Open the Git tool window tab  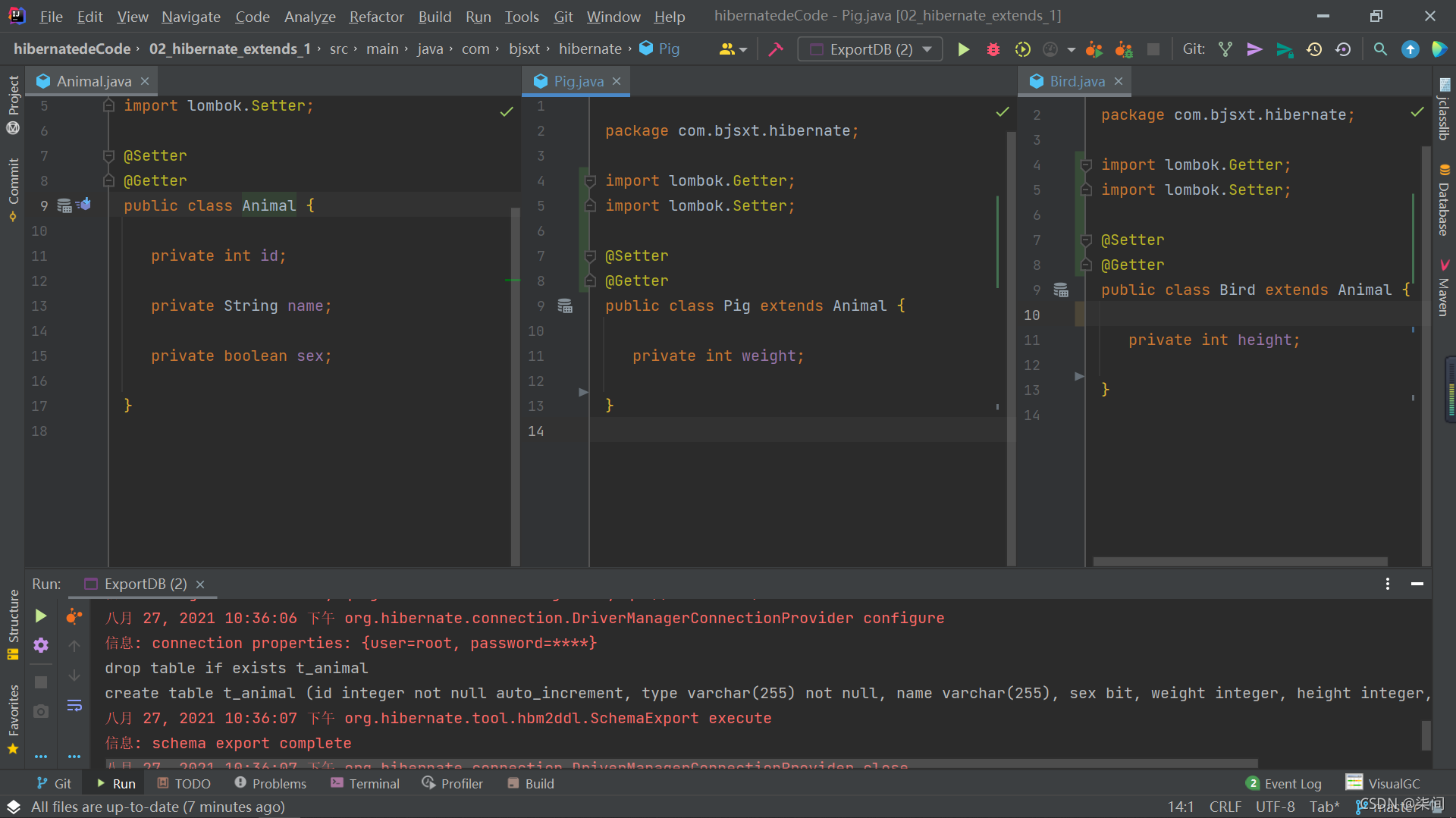(x=54, y=783)
